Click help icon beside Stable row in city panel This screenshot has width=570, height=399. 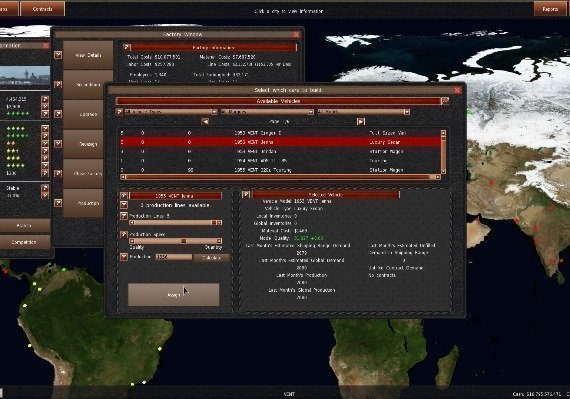[x=45, y=188]
